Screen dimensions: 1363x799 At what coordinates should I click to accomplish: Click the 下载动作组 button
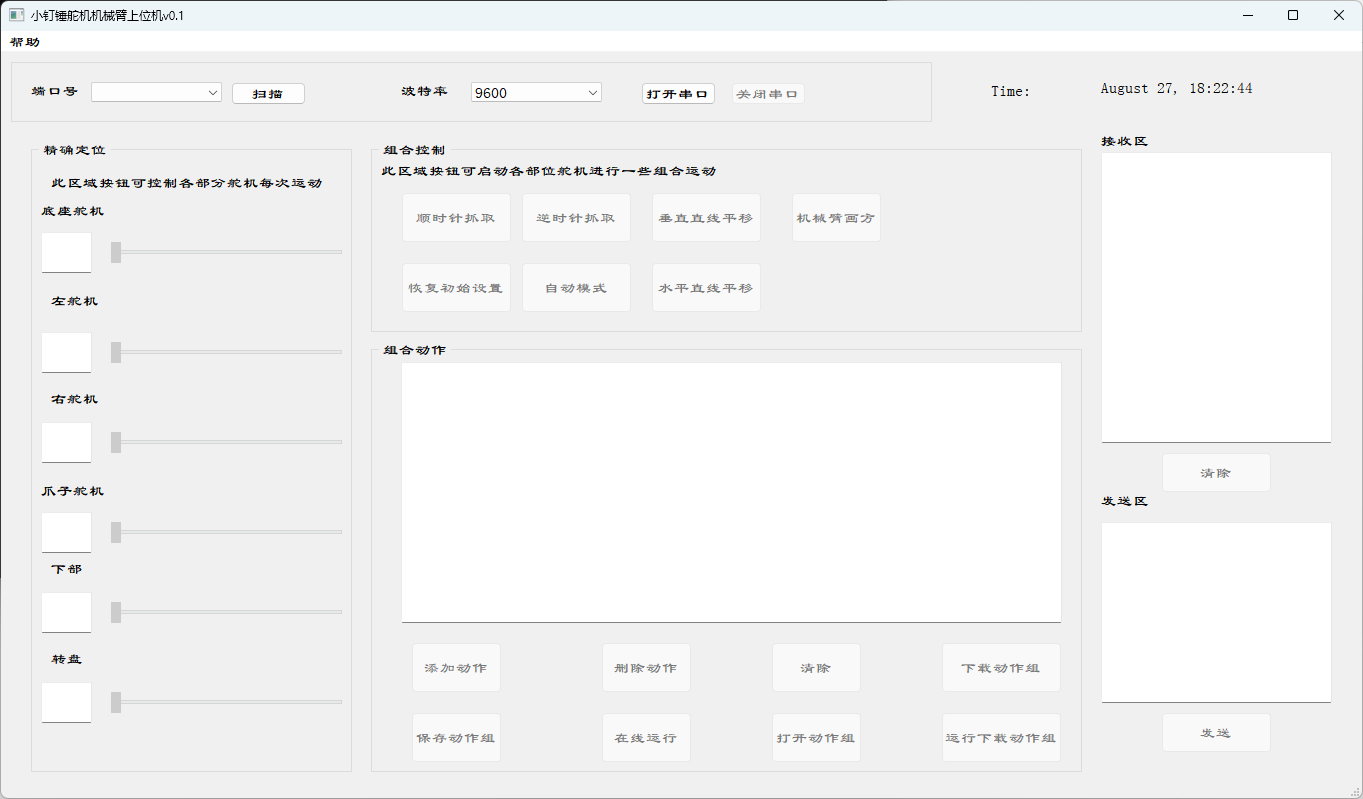click(1001, 668)
